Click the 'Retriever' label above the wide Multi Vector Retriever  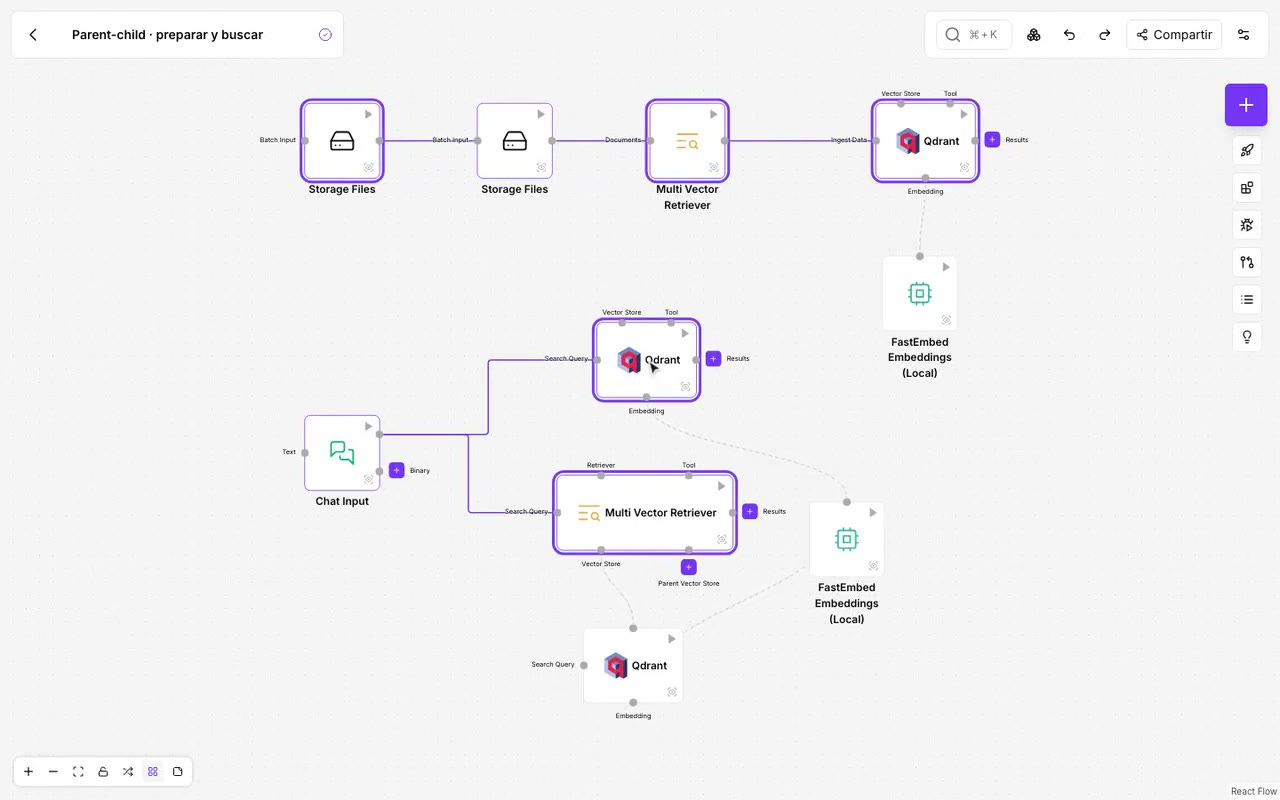pos(601,465)
